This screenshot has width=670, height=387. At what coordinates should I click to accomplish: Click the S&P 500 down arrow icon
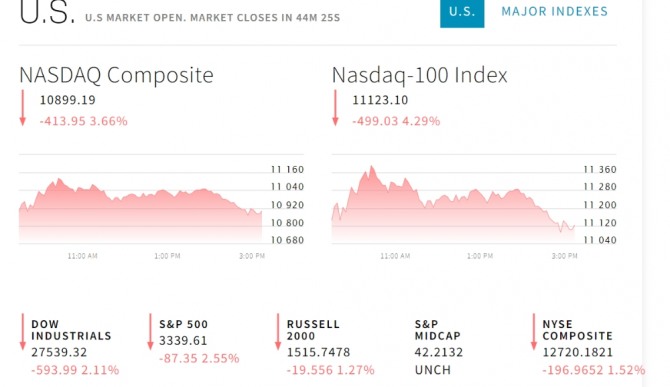point(150,331)
